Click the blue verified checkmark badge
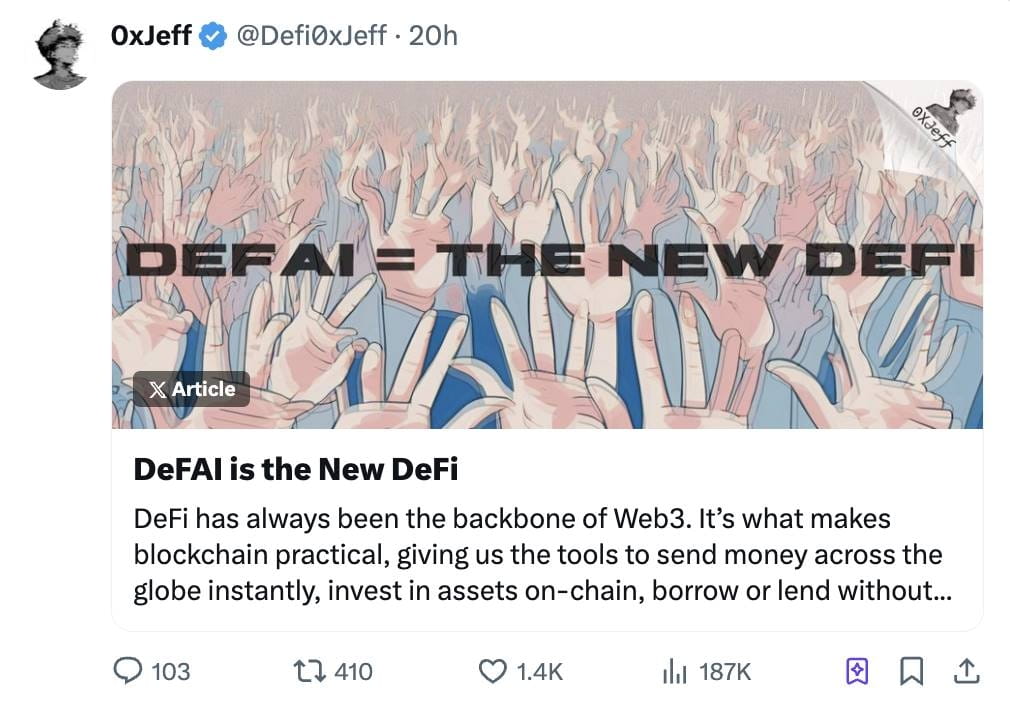Image resolution: width=1010 pixels, height=704 pixels. coord(213,36)
